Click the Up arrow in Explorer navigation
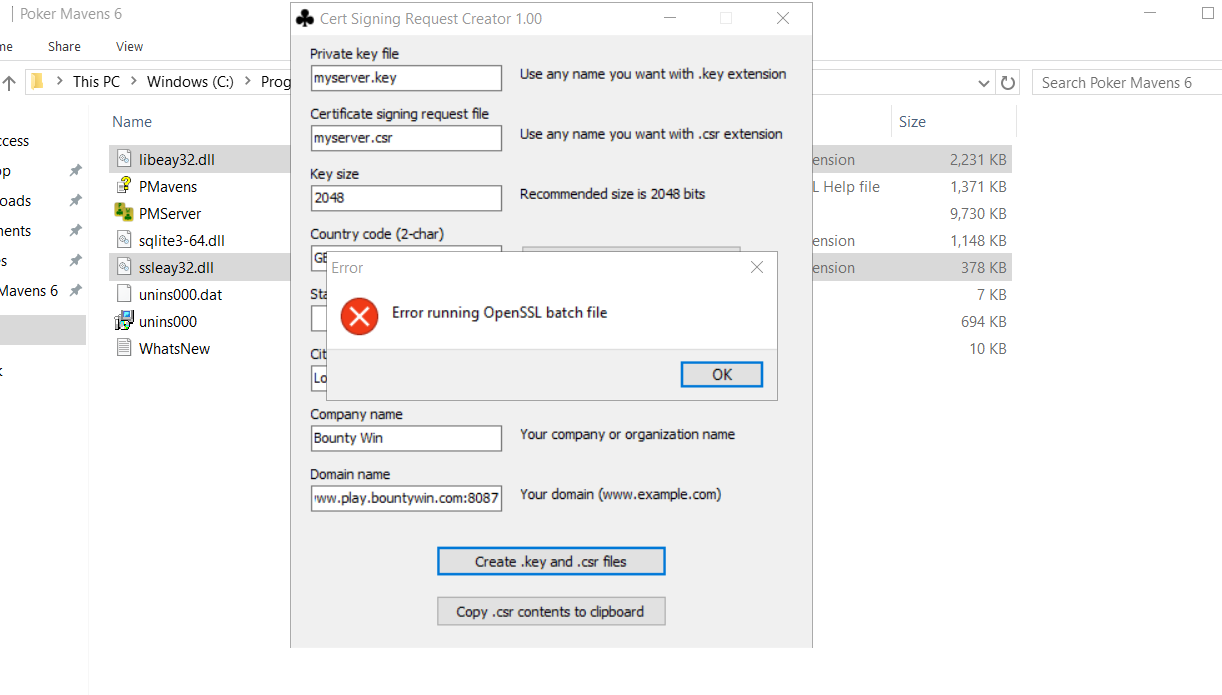Viewport: 1222px width, 695px height. point(9,83)
